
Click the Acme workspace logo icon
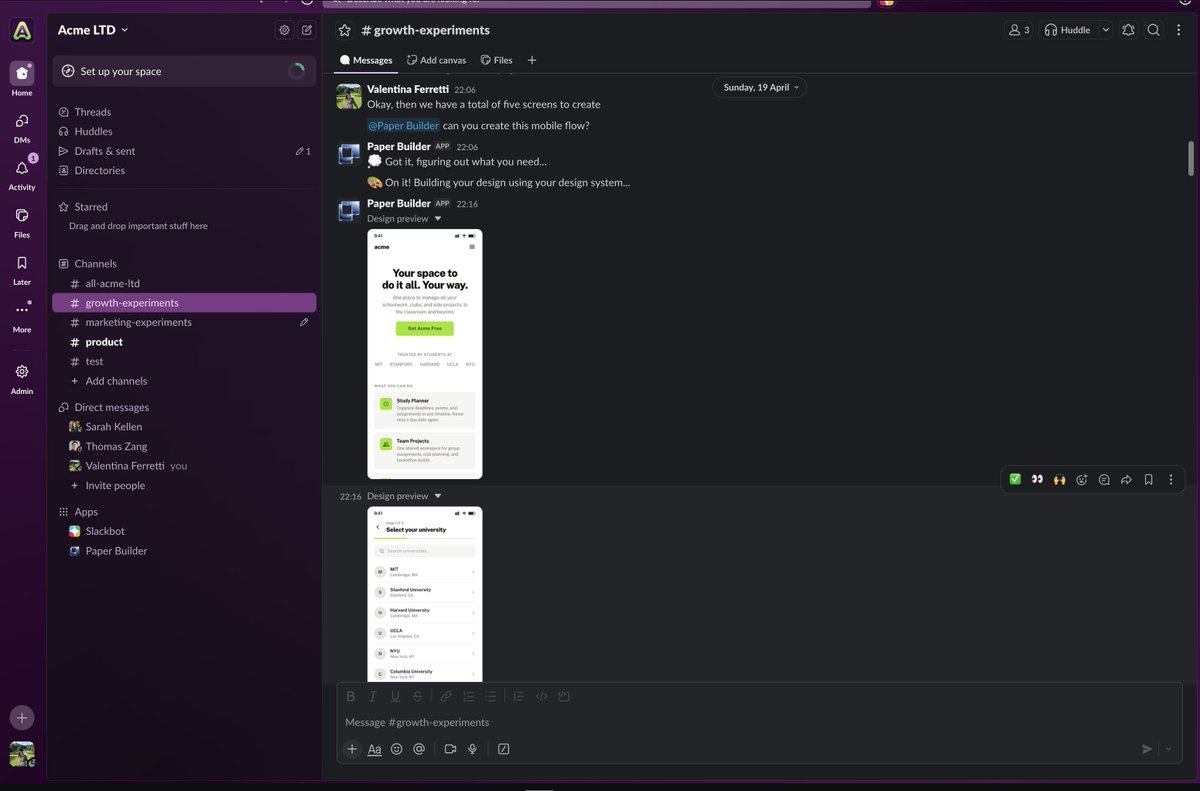(22, 31)
